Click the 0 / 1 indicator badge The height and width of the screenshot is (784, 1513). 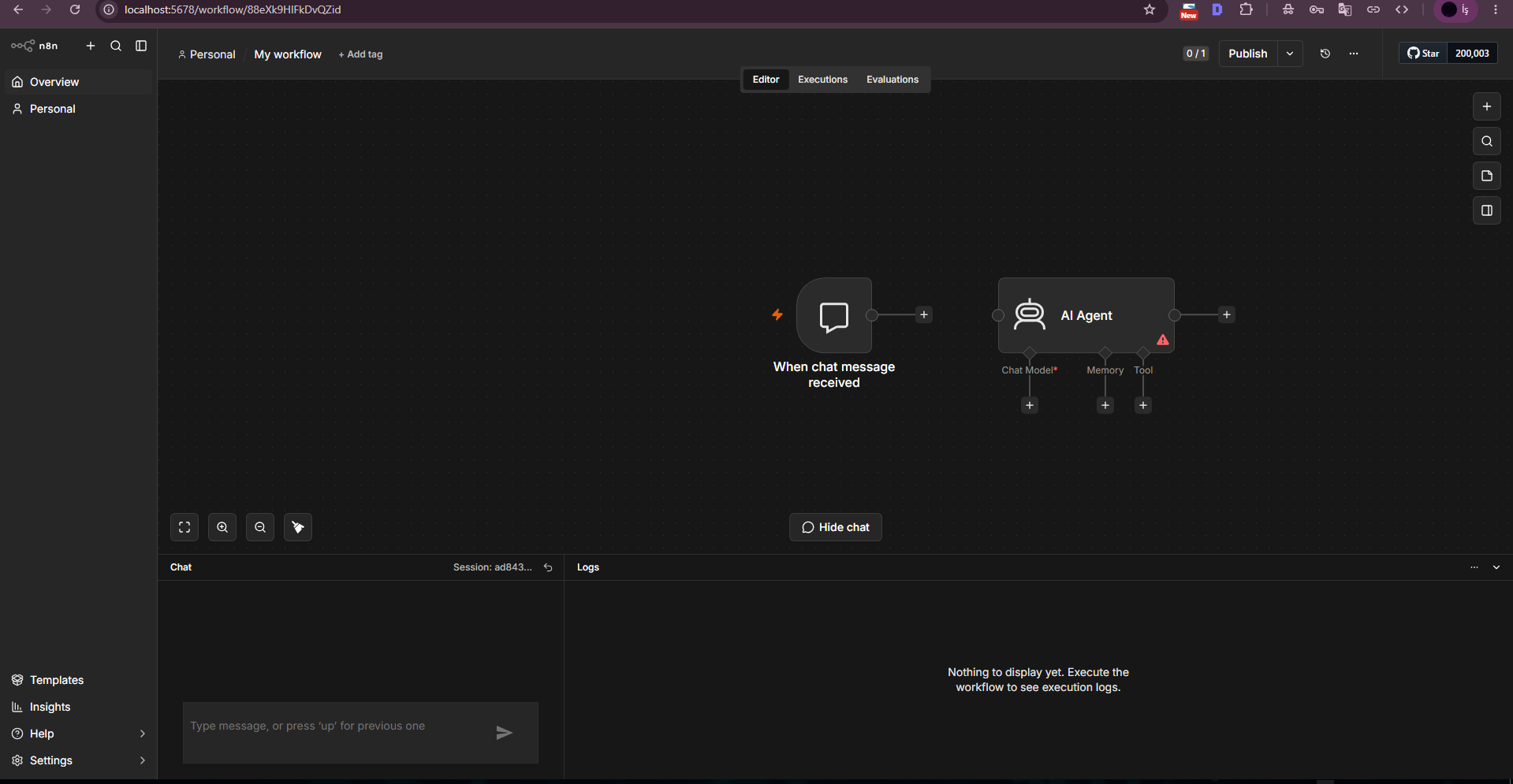click(1195, 54)
